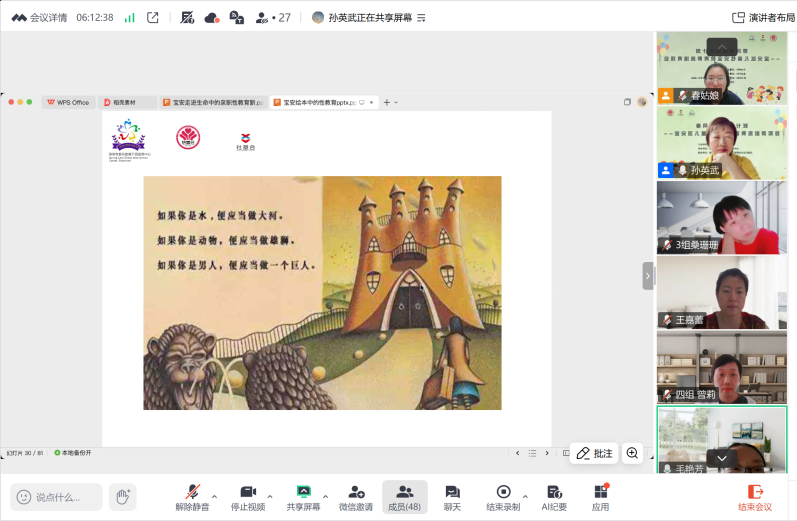
Task: Open AI纪要 AI summary
Action: (x=554, y=497)
